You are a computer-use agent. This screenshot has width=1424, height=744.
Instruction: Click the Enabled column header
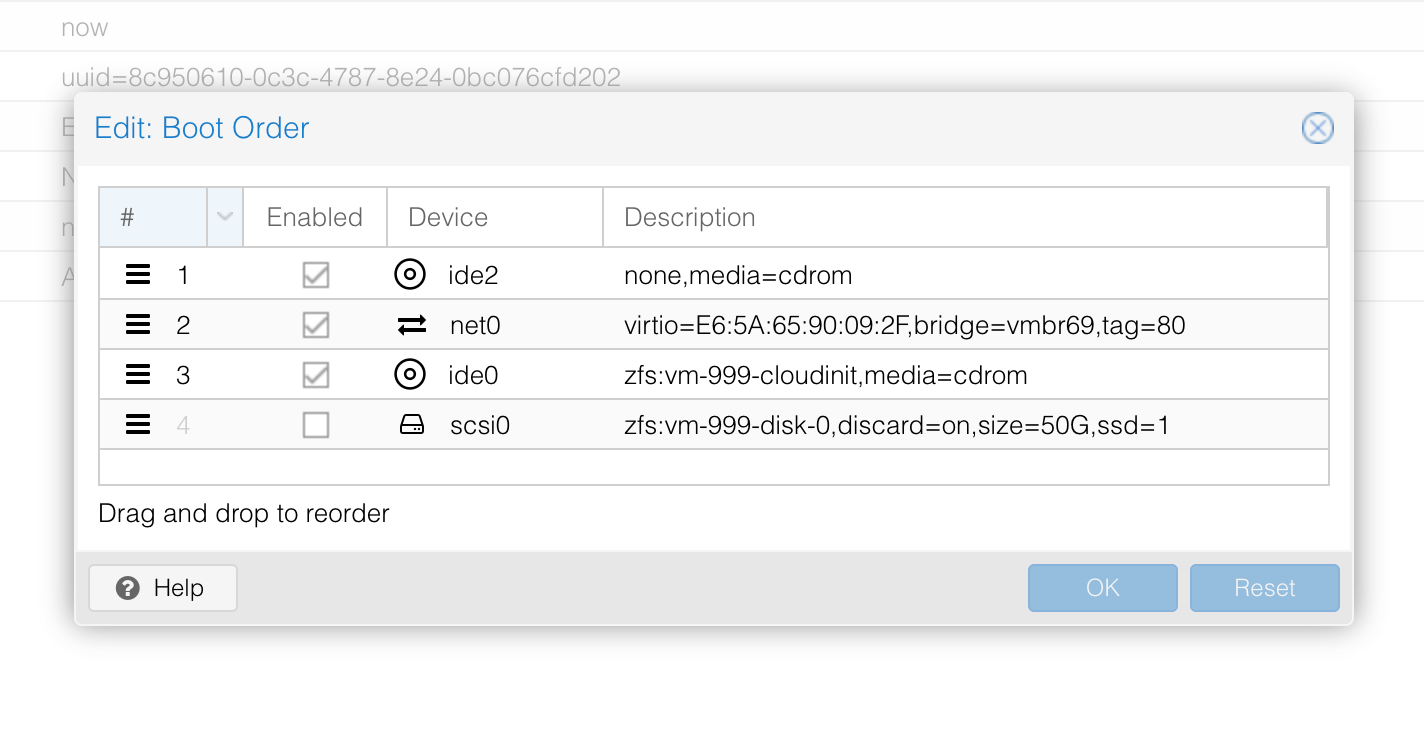click(315, 217)
